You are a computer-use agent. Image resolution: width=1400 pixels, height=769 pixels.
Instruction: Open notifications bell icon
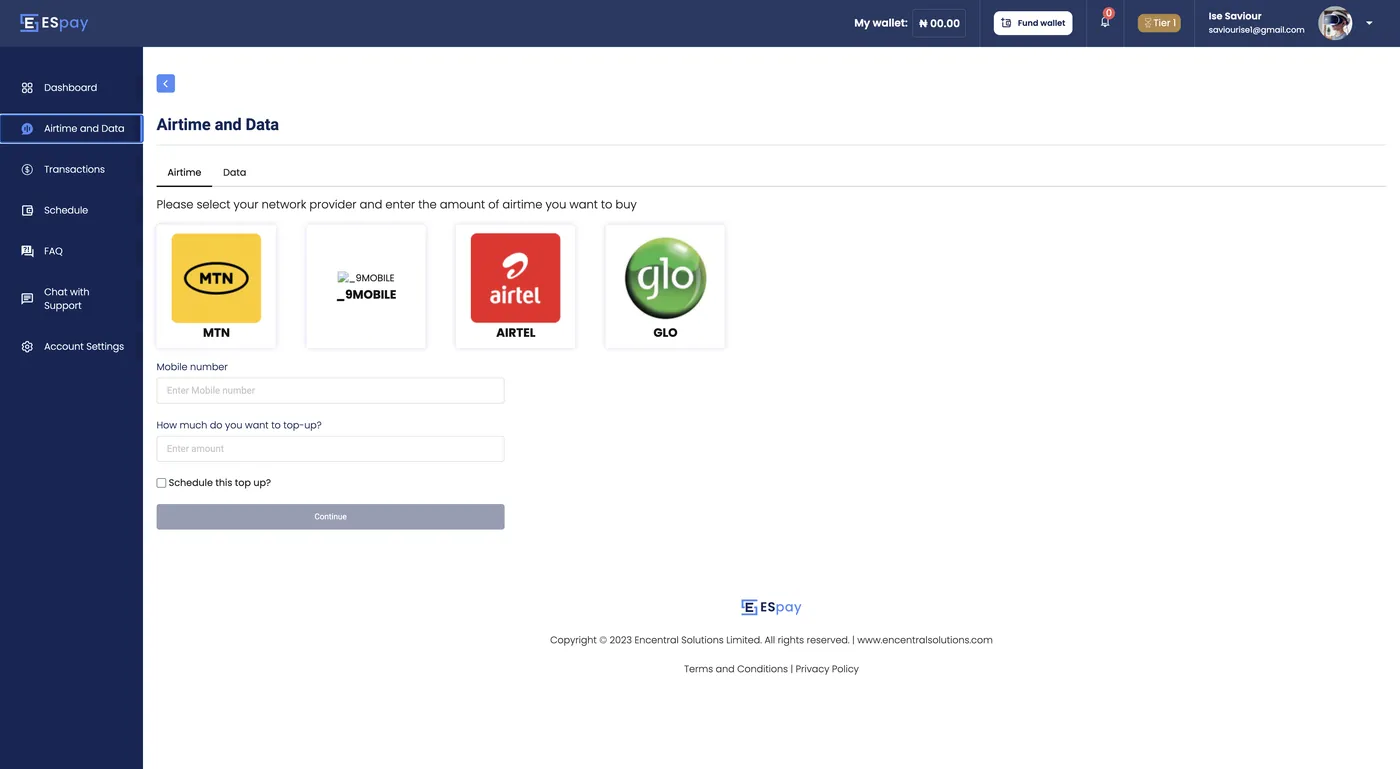(1105, 22)
